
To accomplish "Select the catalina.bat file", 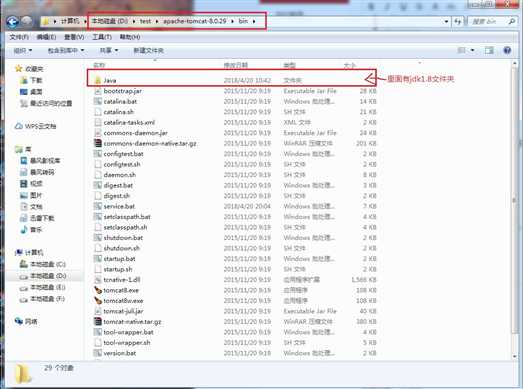I will click(120, 101).
